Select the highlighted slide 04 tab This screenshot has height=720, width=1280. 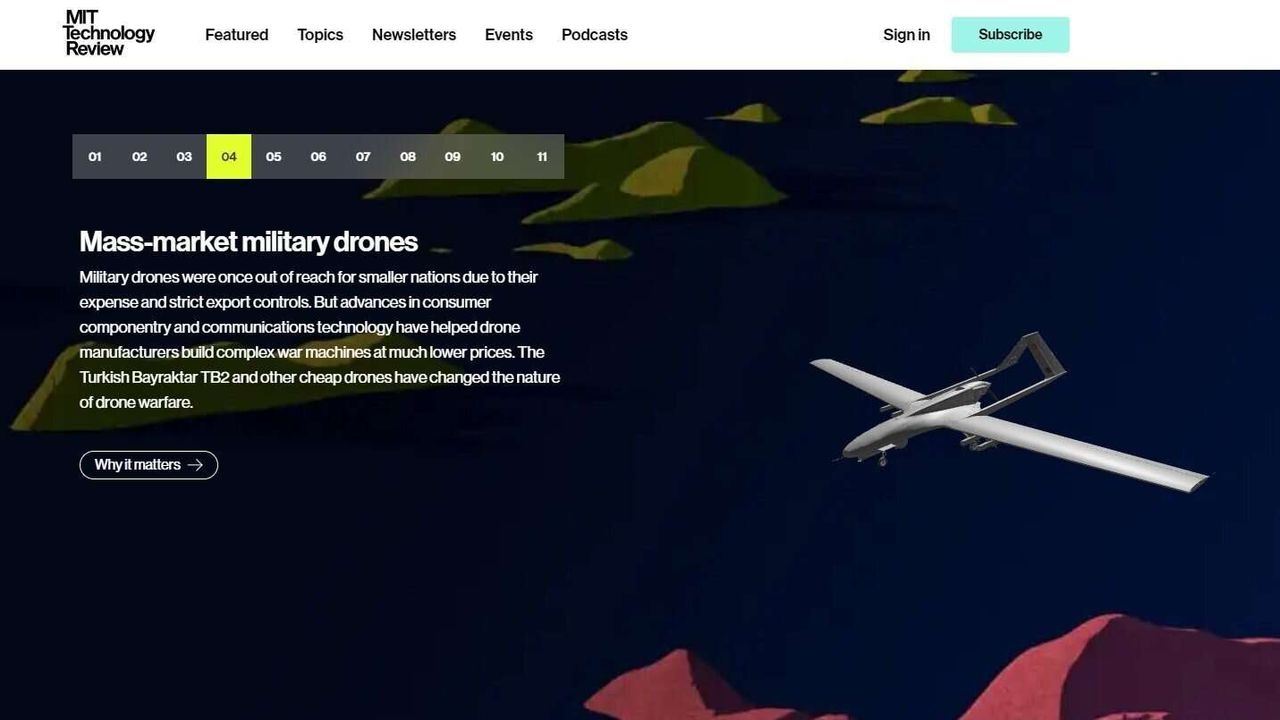tap(229, 157)
